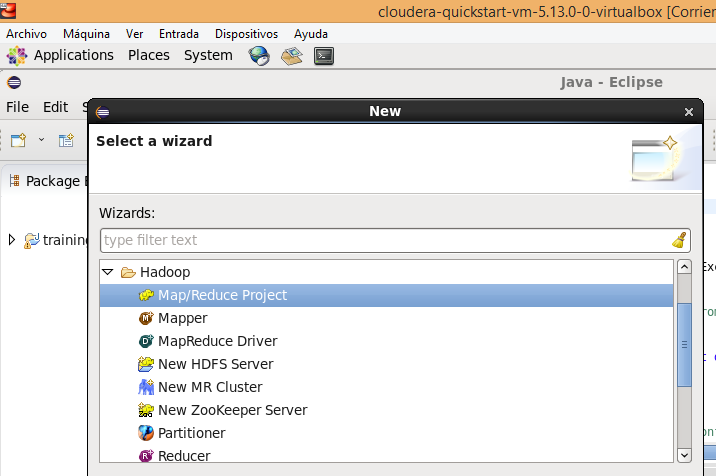This screenshot has width=716, height=476.
Task: Click the Cloudera Applications logo icon
Action: [x=17, y=56]
